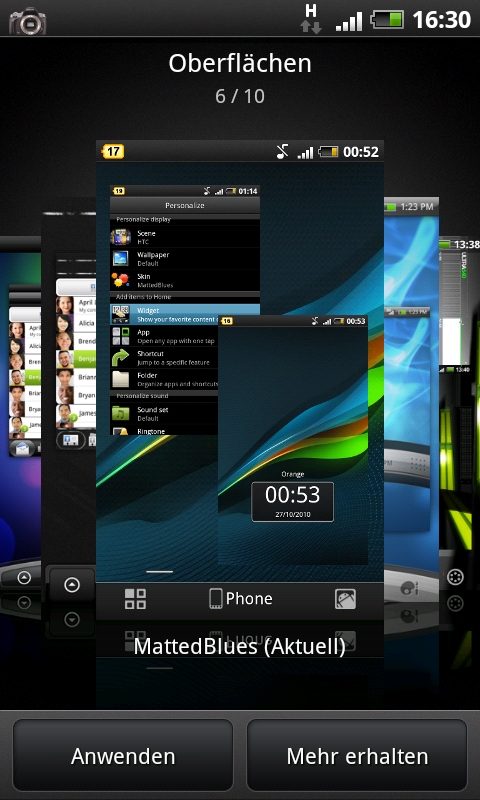
Task: Open the 16:30 clock in status bar
Action: click(441, 20)
